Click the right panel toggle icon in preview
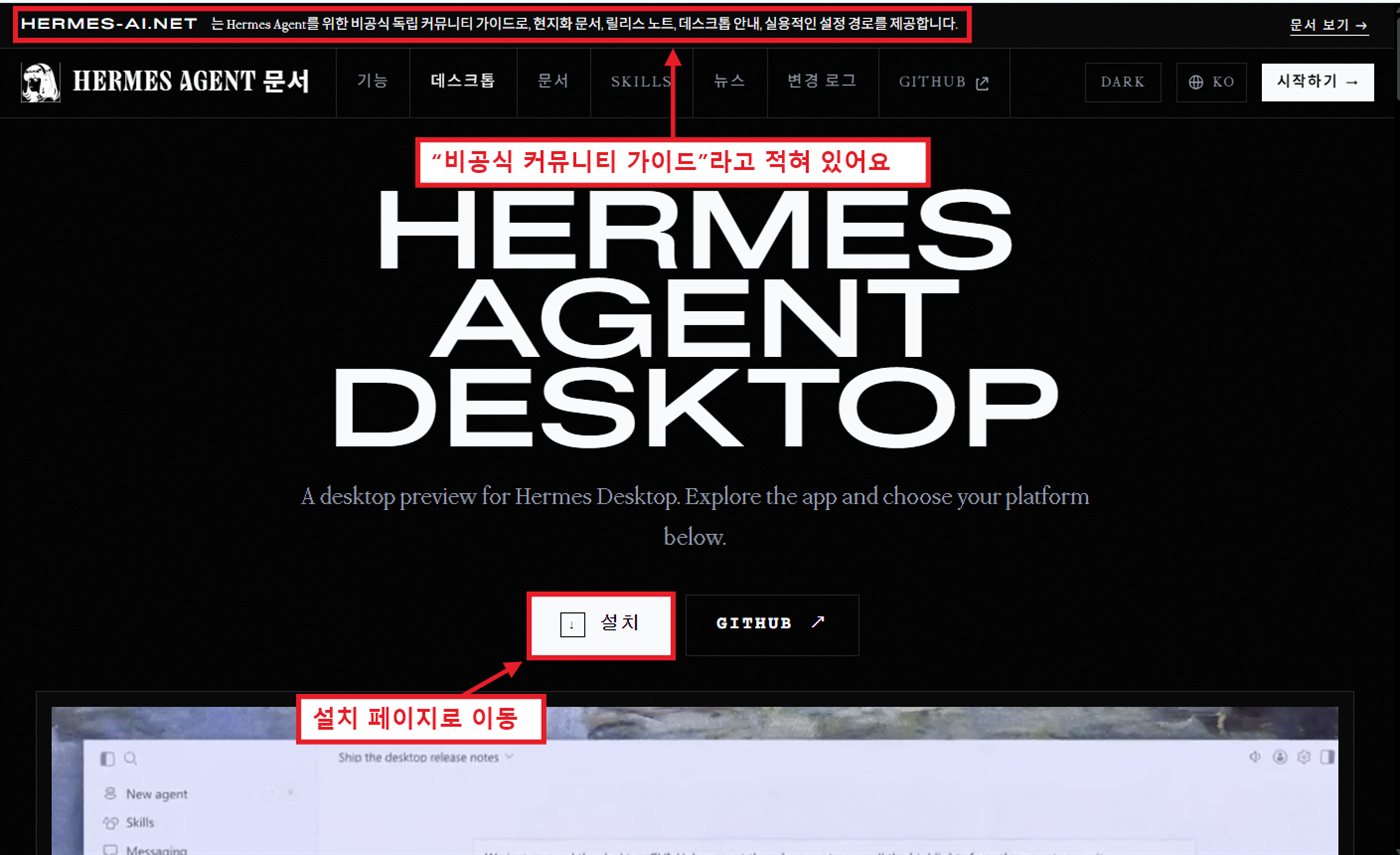This screenshot has height=855, width=1400. click(x=1327, y=757)
